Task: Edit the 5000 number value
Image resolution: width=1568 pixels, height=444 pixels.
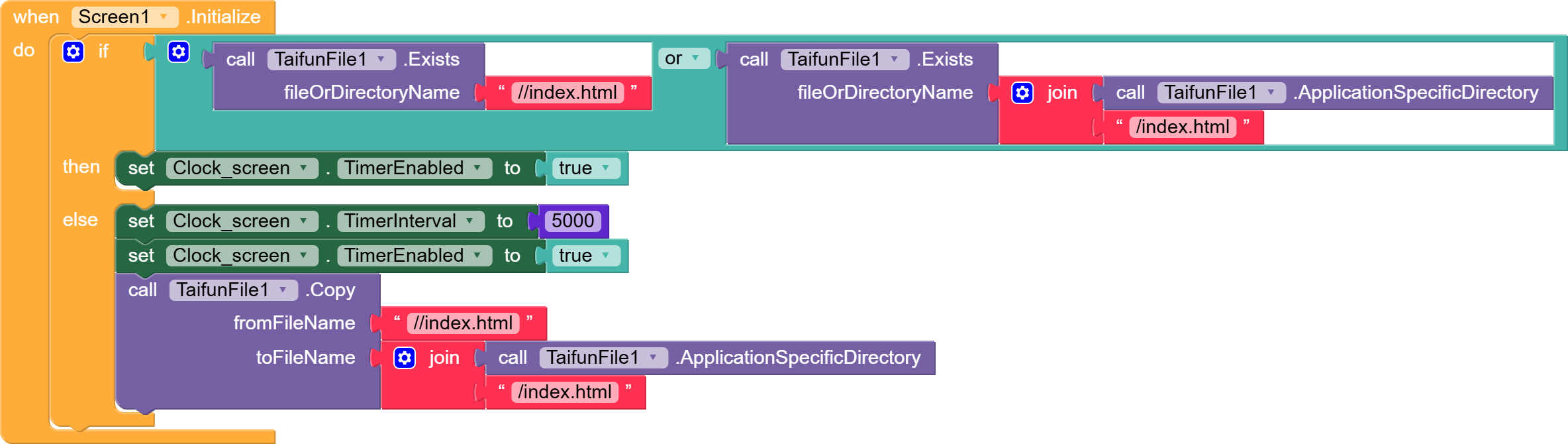Action: pos(573,221)
